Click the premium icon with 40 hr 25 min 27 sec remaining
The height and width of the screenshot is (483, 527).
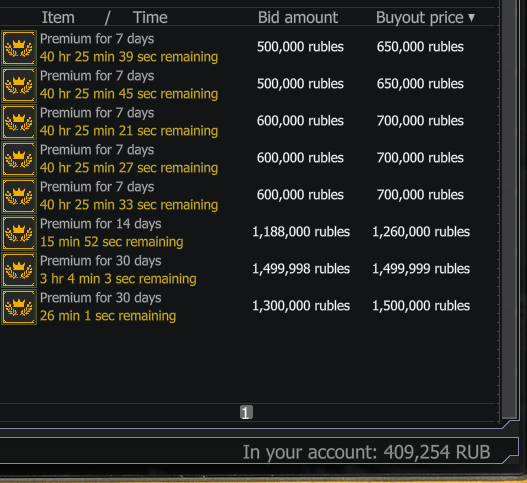pos(19,159)
